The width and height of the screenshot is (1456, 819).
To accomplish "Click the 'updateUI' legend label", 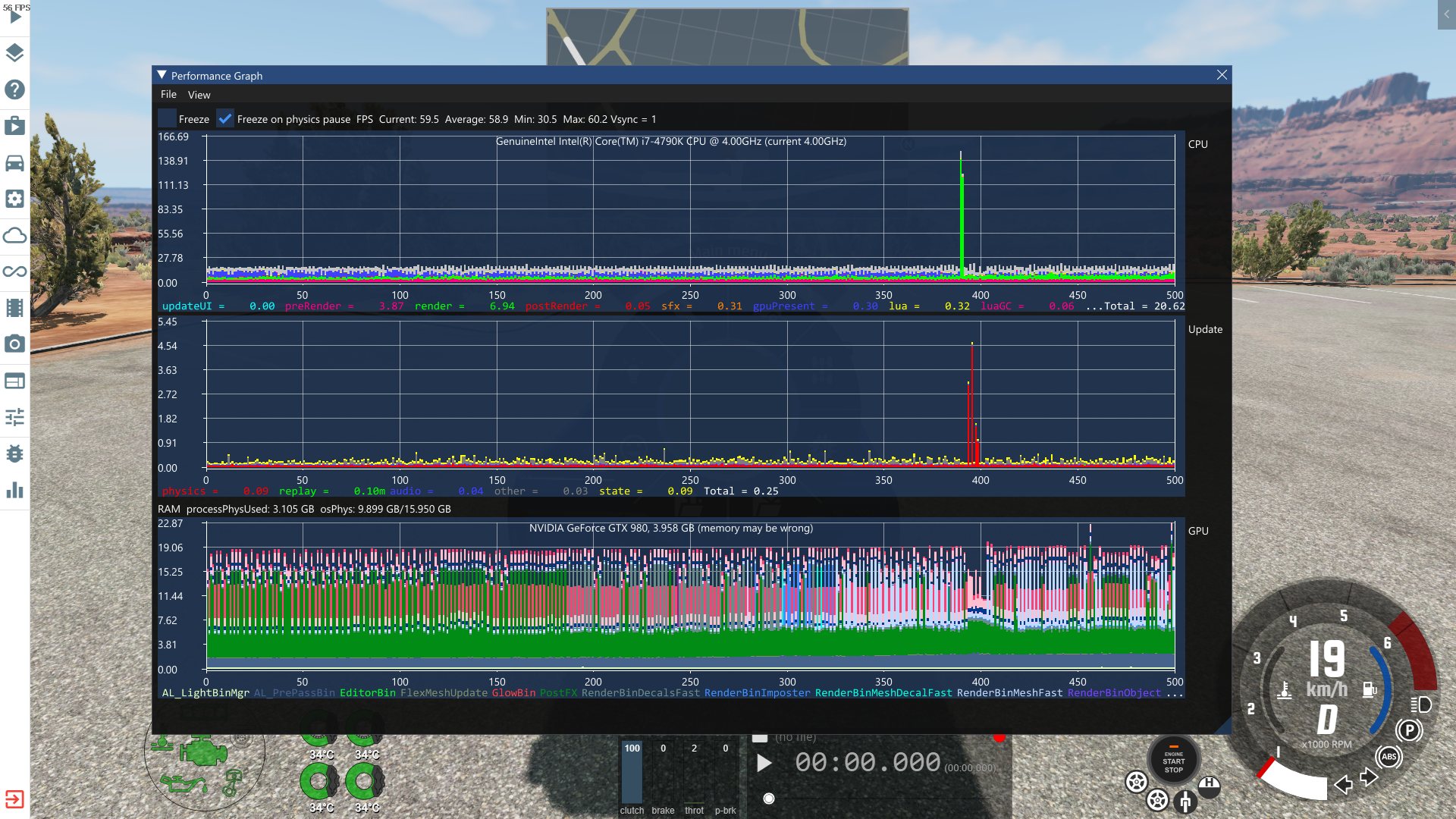I will pos(187,306).
